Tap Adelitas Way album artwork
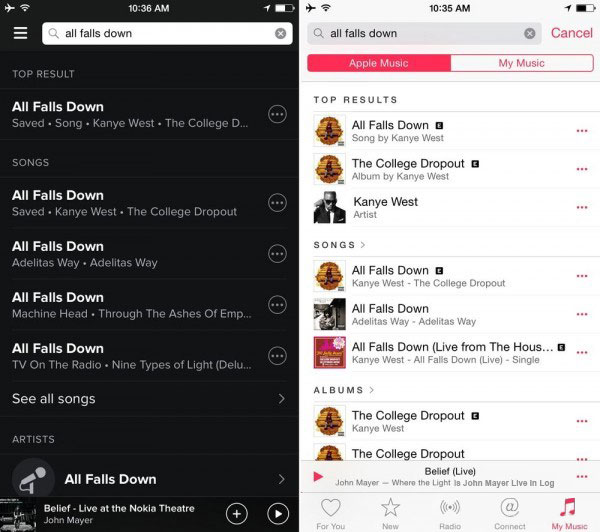The width and height of the screenshot is (600, 532). 329,314
